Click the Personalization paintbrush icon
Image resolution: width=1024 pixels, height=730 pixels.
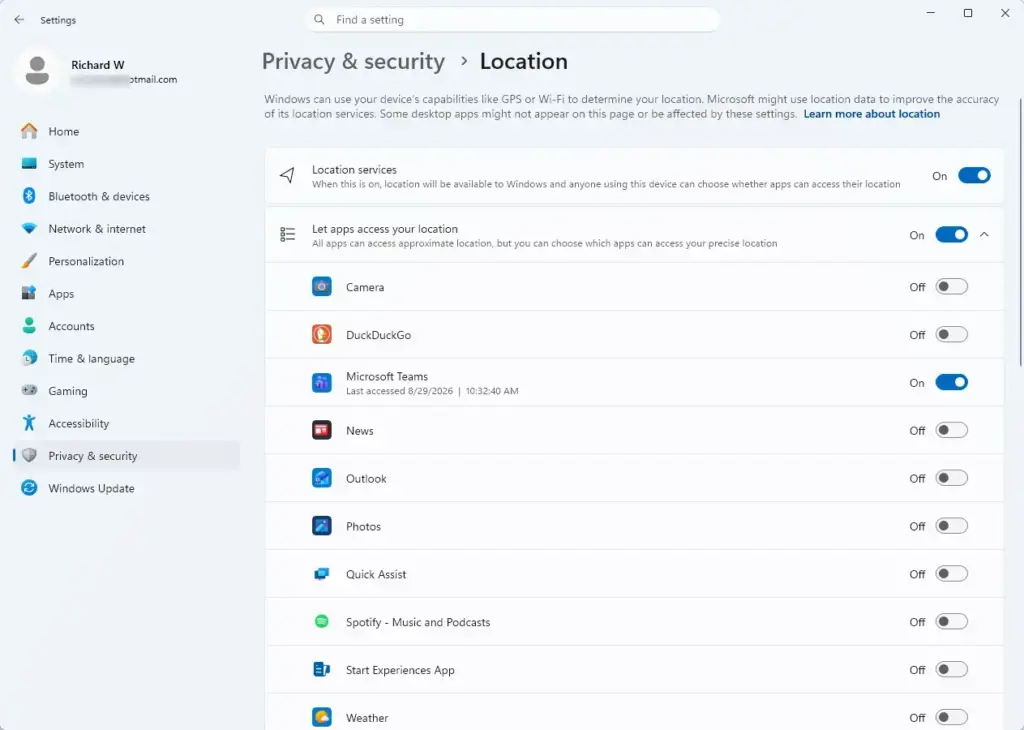coord(29,261)
